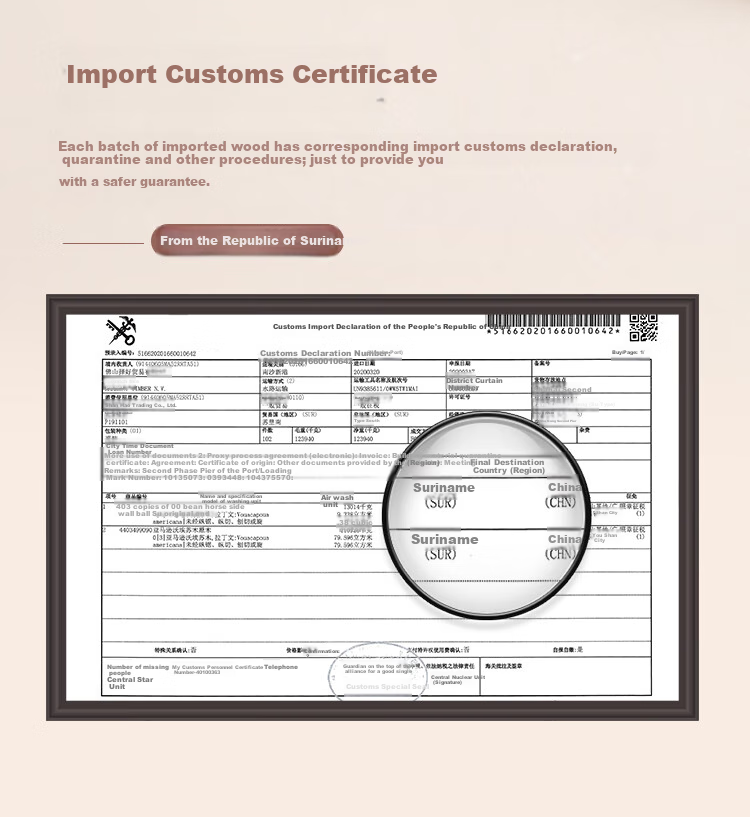Click the "Central Star Unit" label
This screenshot has width=750, height=817.
pyautogui.click(x=130, y=683)
